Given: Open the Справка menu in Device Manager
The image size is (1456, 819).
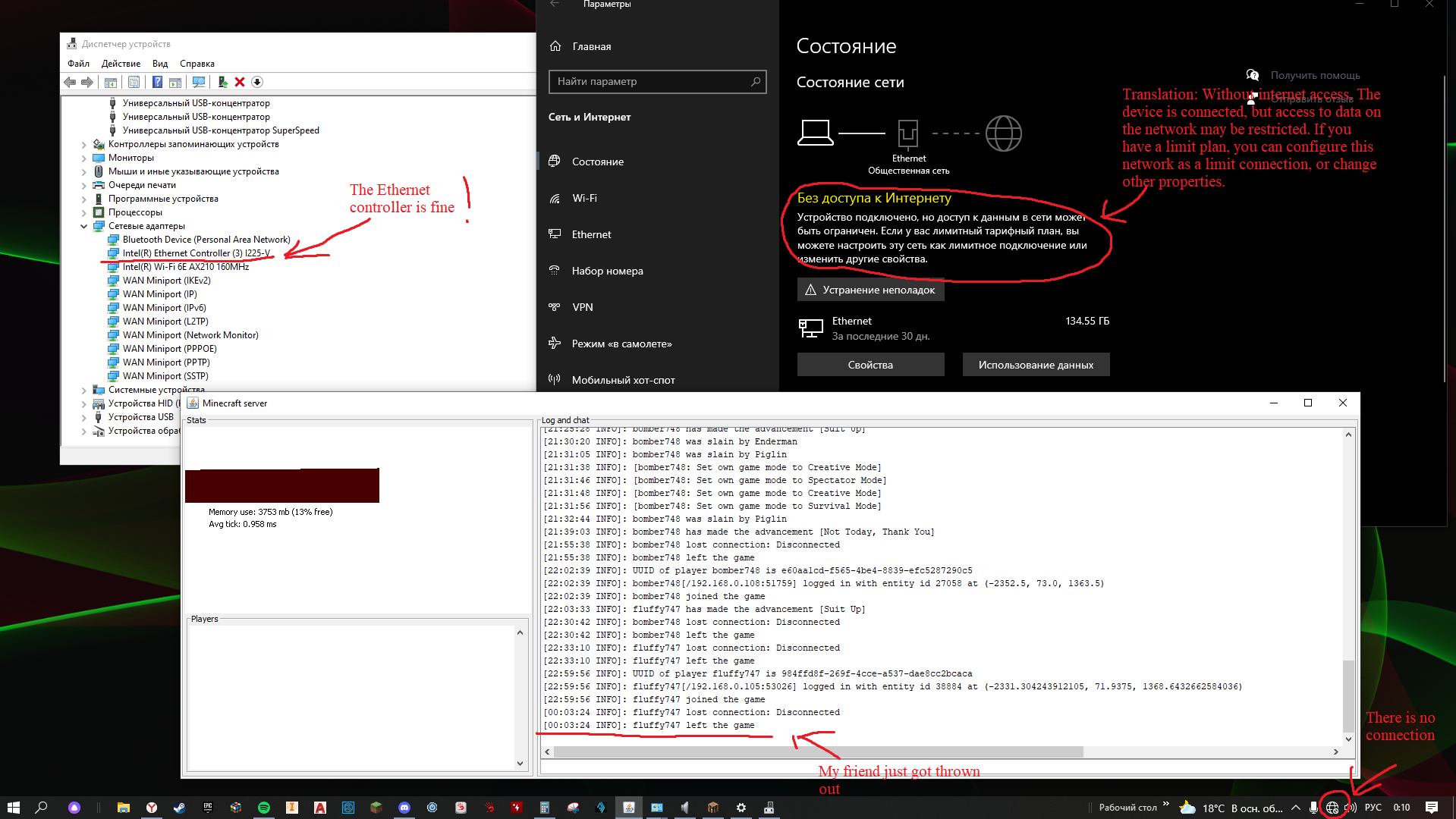Looking at the screenshot, I should (x=197, y=64).
